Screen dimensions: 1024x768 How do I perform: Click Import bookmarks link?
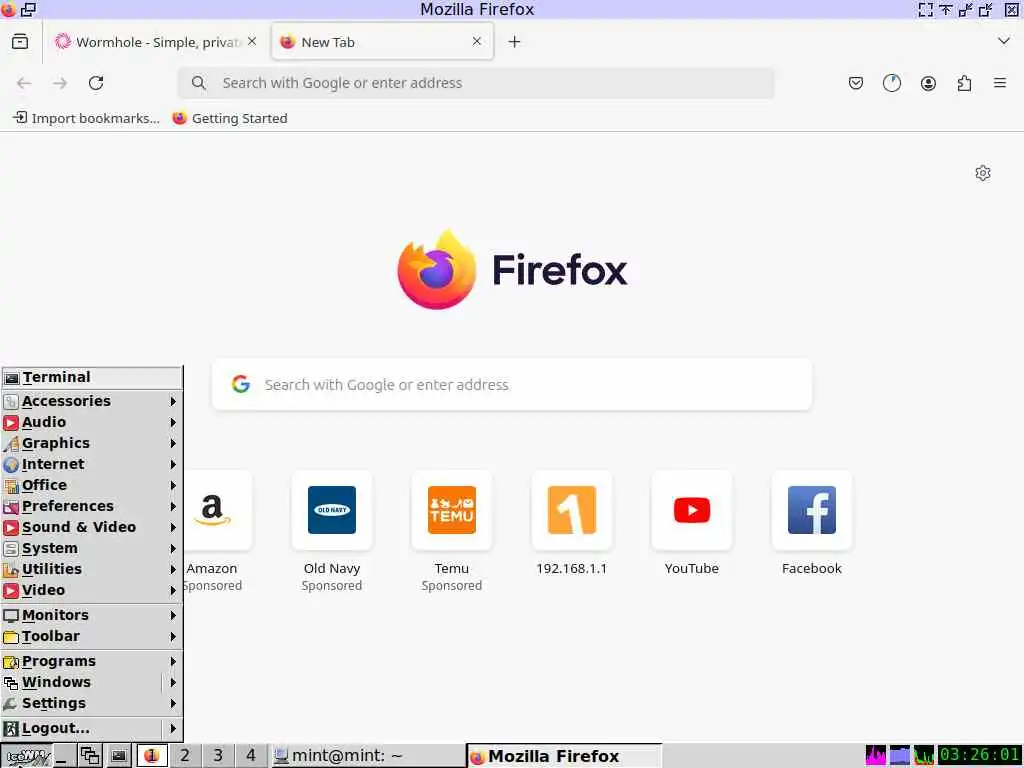(87, 118)
